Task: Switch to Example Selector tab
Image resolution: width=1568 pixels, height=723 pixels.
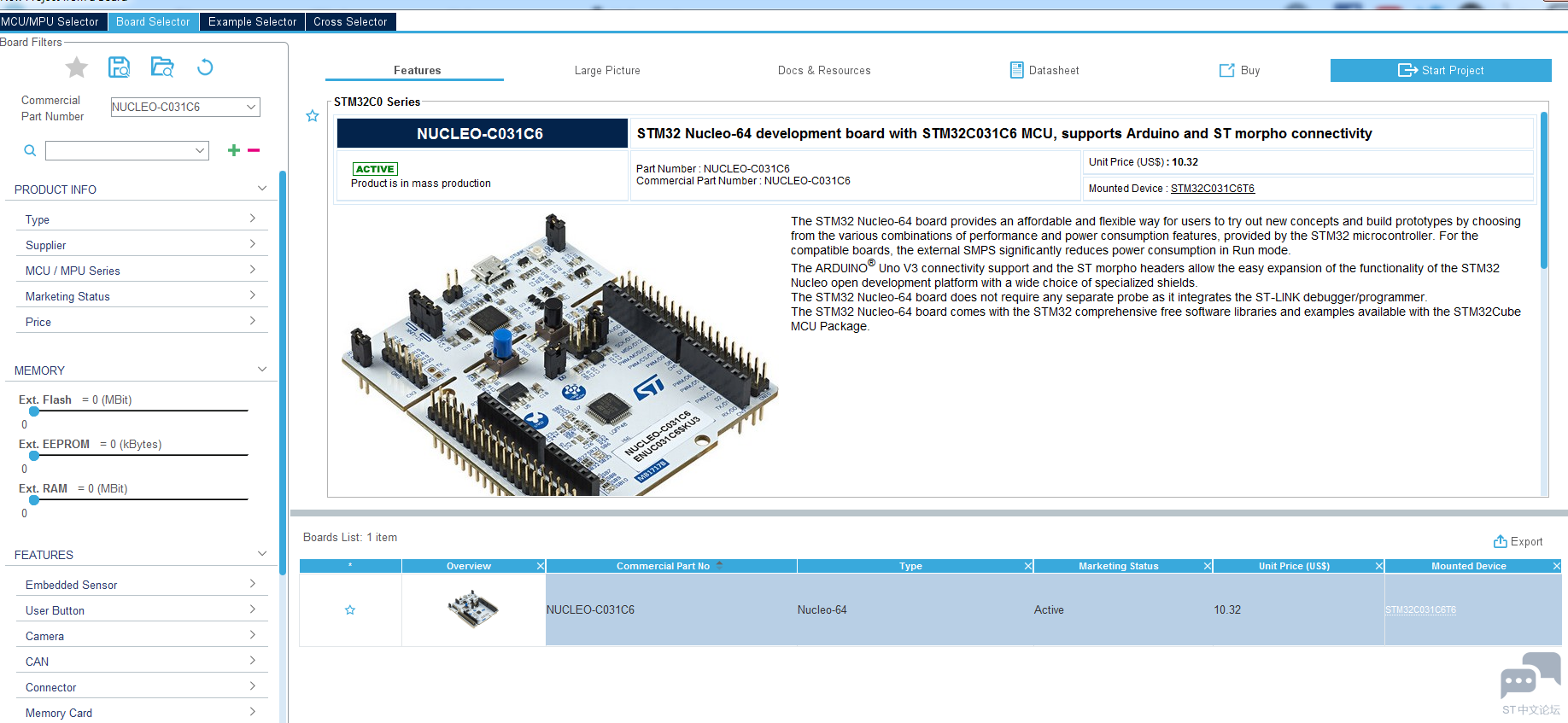Action: click(x=253, y=21)
